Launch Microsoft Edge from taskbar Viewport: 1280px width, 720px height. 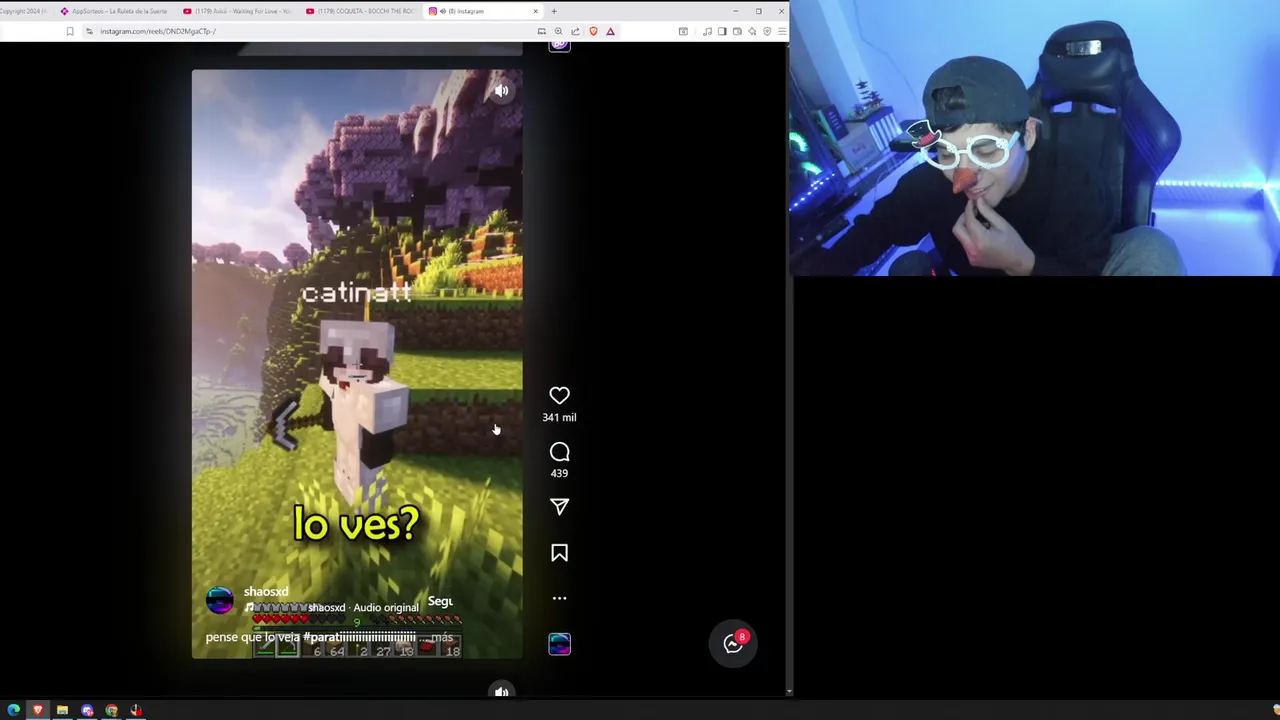point(13,710)
